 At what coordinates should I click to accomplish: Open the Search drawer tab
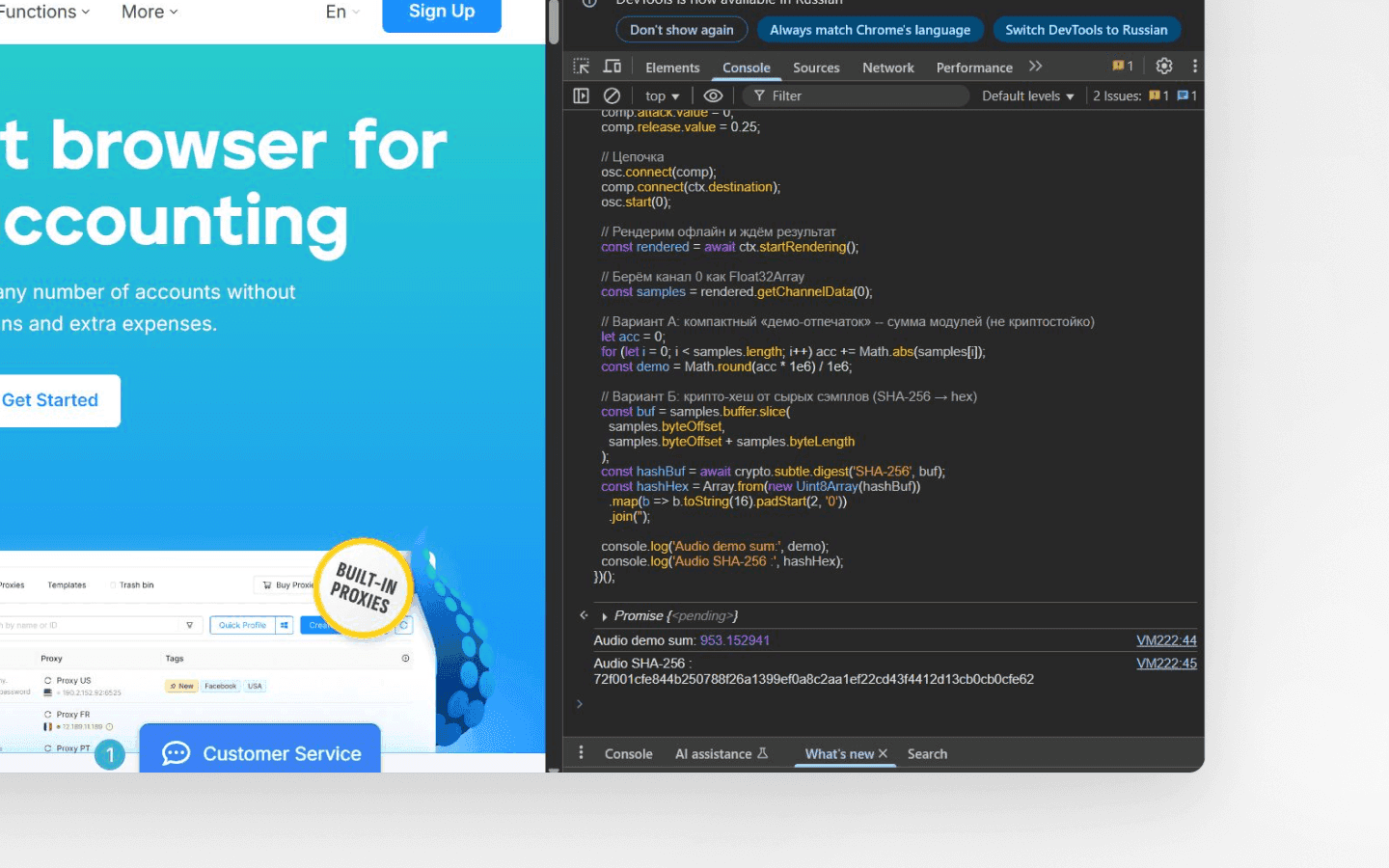pos(927,754)
